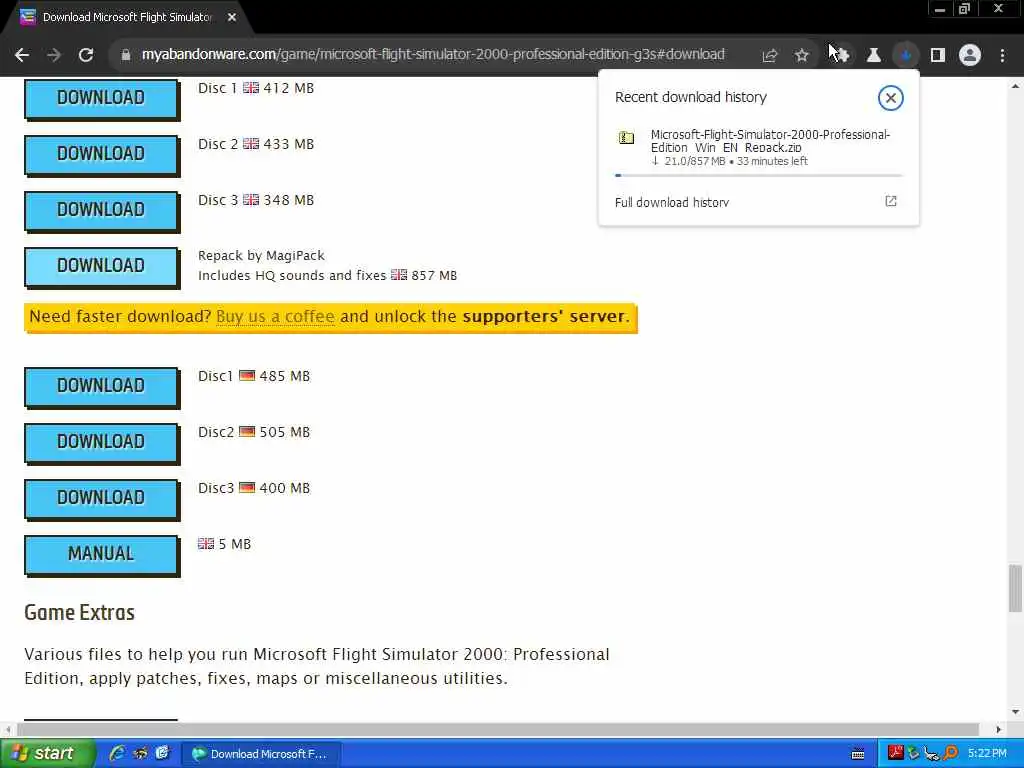Click the vertical scrollbar thumb

click(1015, 588)
